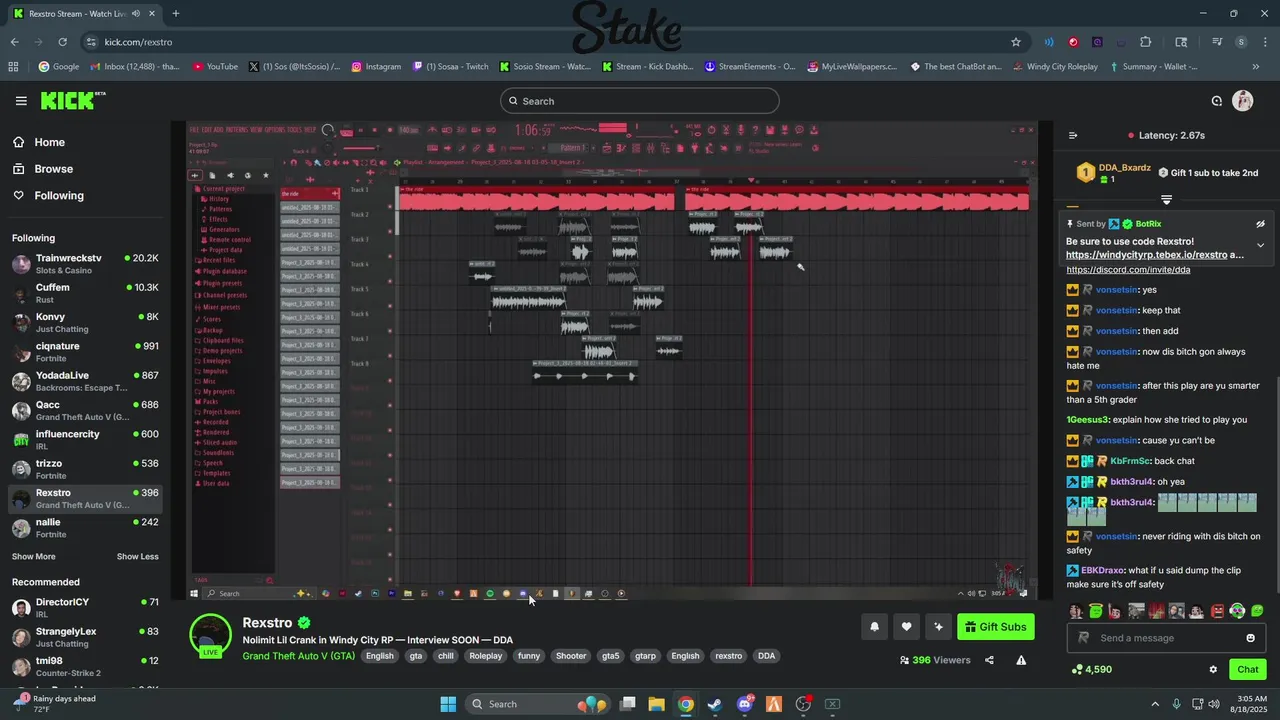The width and height of the screenshot is (1280, 720).
Task: Open a new browser tab with the plus
Action: tap(176, 13)
